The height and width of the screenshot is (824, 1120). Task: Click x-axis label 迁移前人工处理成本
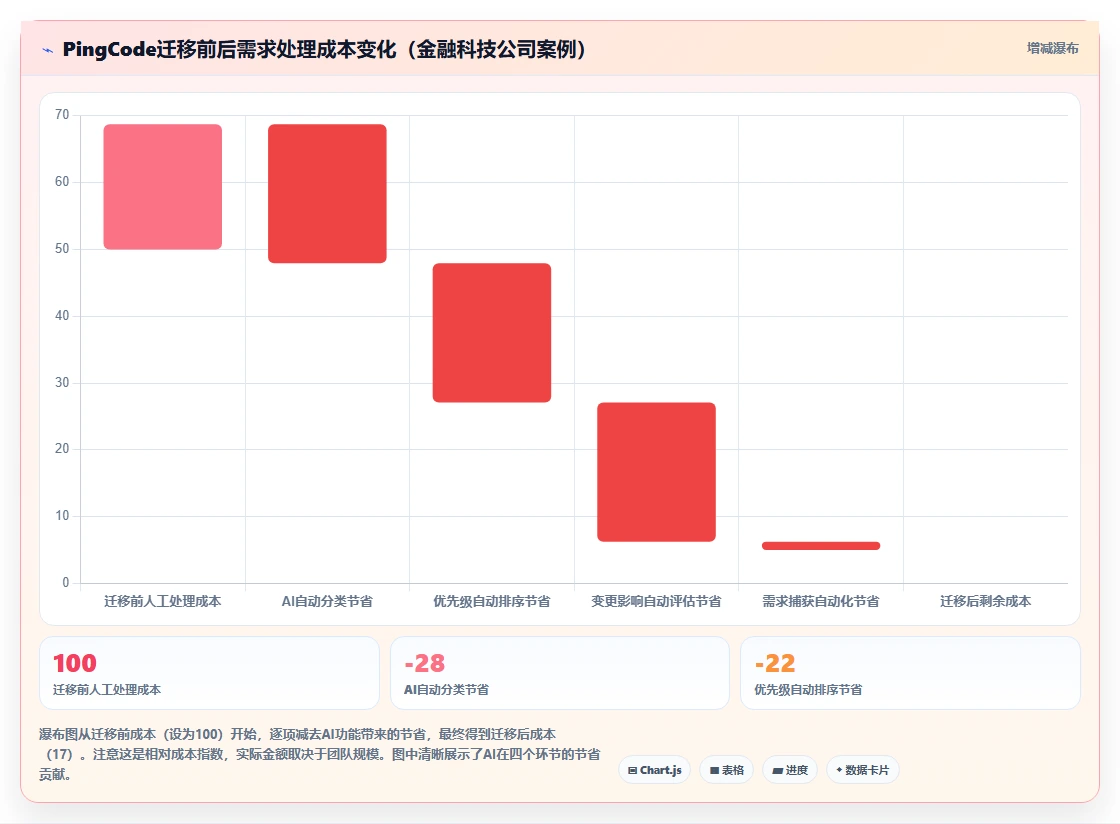[163, 601]
